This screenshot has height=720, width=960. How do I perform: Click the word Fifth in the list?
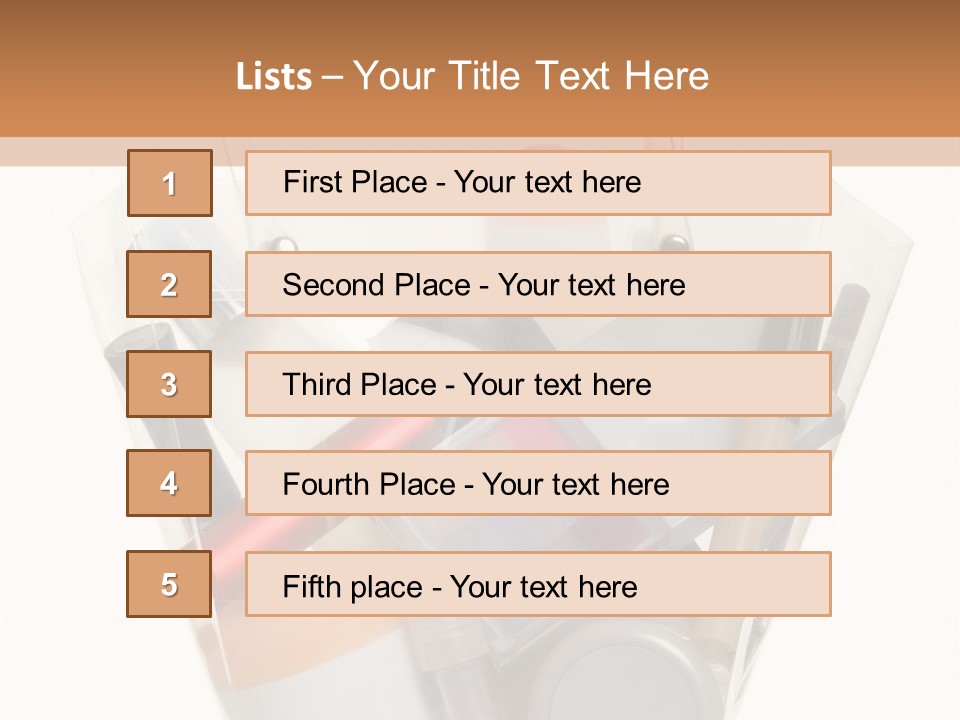[311, 586]
